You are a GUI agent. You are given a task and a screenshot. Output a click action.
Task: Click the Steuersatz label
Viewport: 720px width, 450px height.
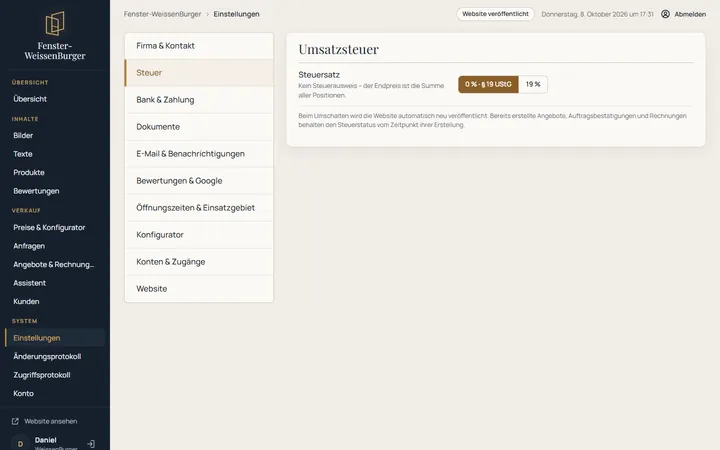pyautogui.click(x=319, y=75)
